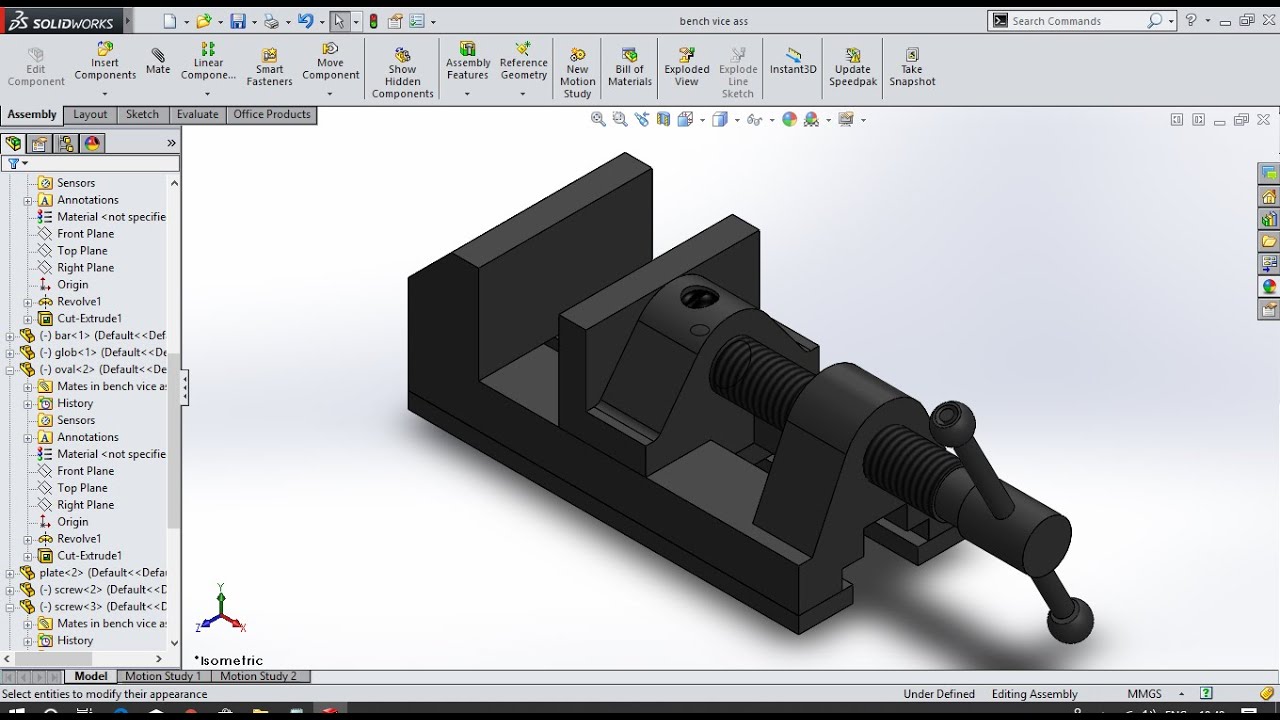This screenshot has width=1280, height=720.
Task: Save the document with the floppy icon
Action: pyautogui.click(x=238, y=21)
